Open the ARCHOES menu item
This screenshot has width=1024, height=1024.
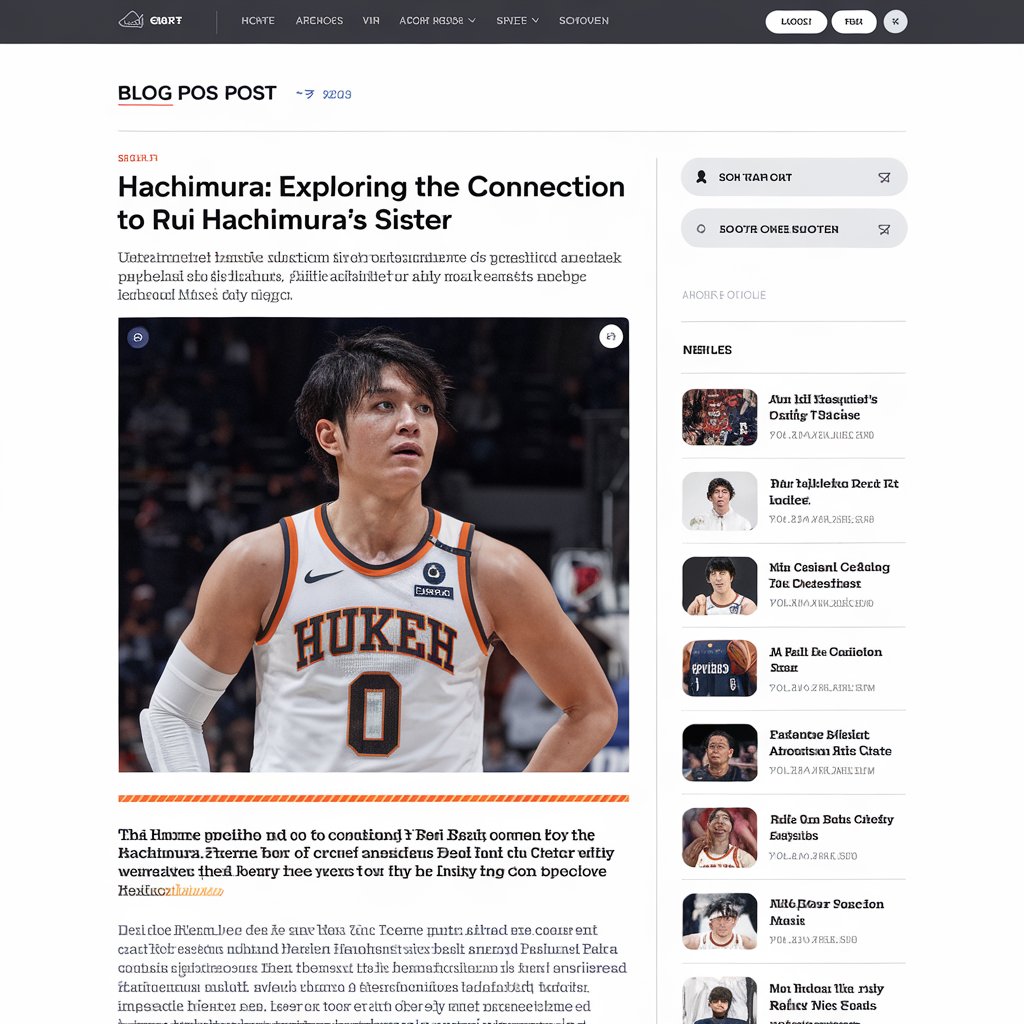tap(319, 21)
